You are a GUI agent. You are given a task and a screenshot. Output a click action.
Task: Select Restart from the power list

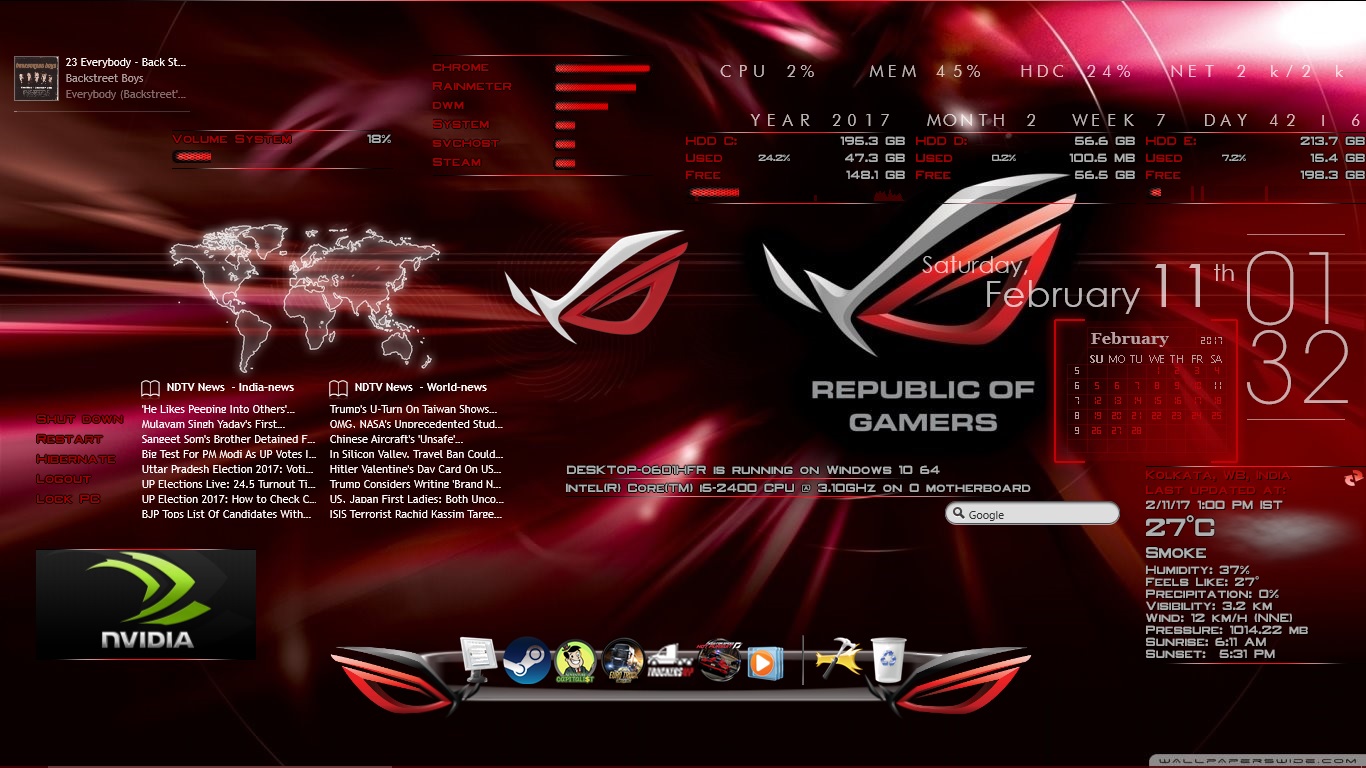coord(69,439)
